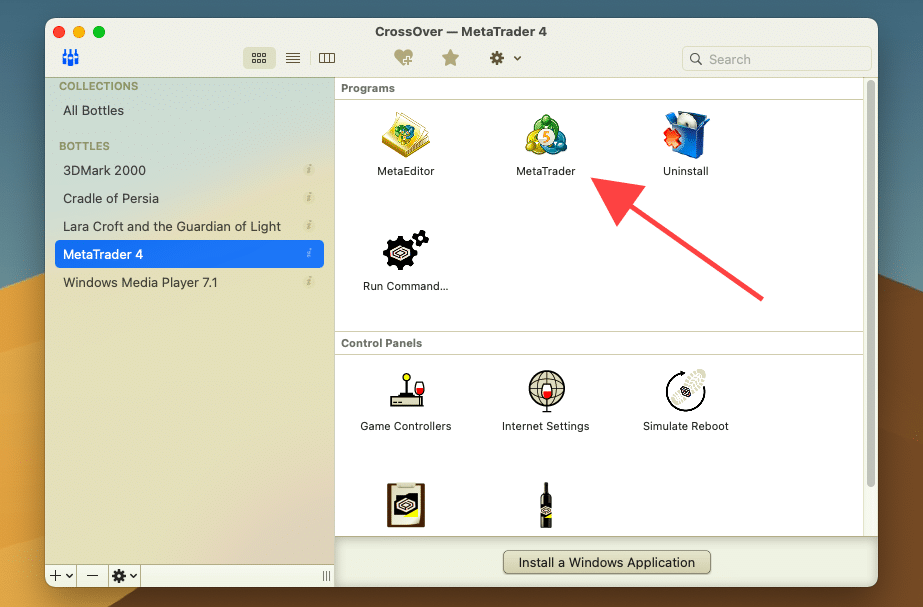Viewport: 923px width, 607px height.
Task: Select the Cradle of Persia bottle
Action: (111, 198)
